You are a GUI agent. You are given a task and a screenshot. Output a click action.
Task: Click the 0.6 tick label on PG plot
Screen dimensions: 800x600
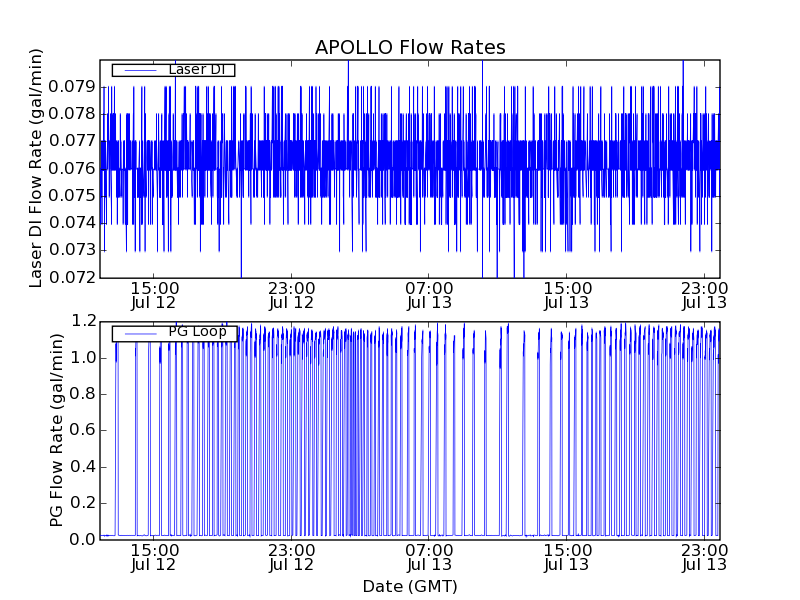(x=83, y=430)
